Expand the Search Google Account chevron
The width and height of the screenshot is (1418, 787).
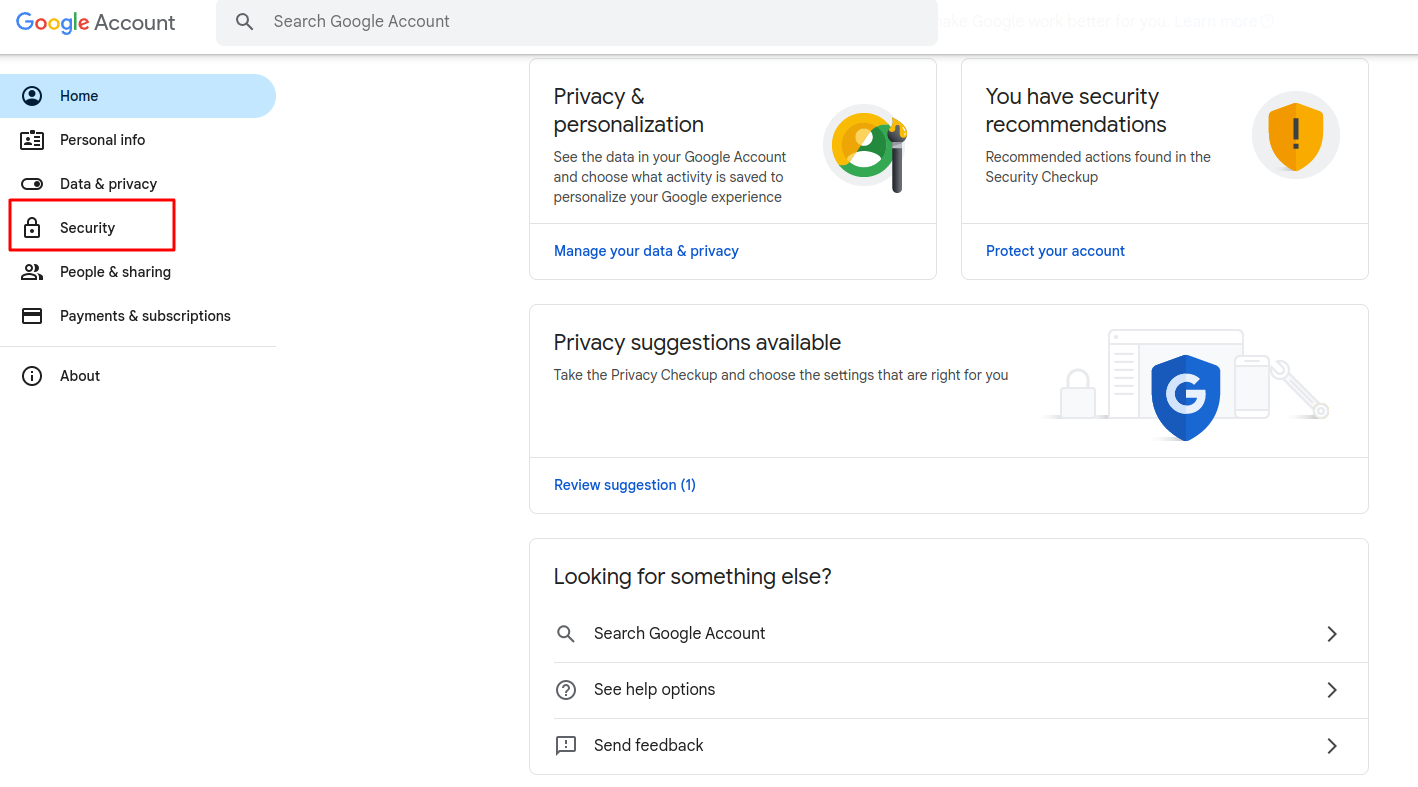pyautogui.click(x=1331, y=634)
